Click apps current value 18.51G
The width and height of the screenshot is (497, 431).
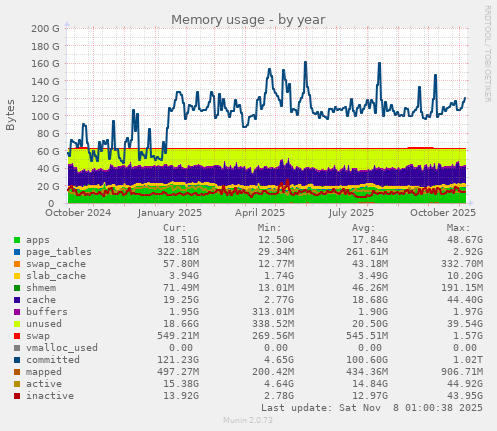tap(181, 240)
